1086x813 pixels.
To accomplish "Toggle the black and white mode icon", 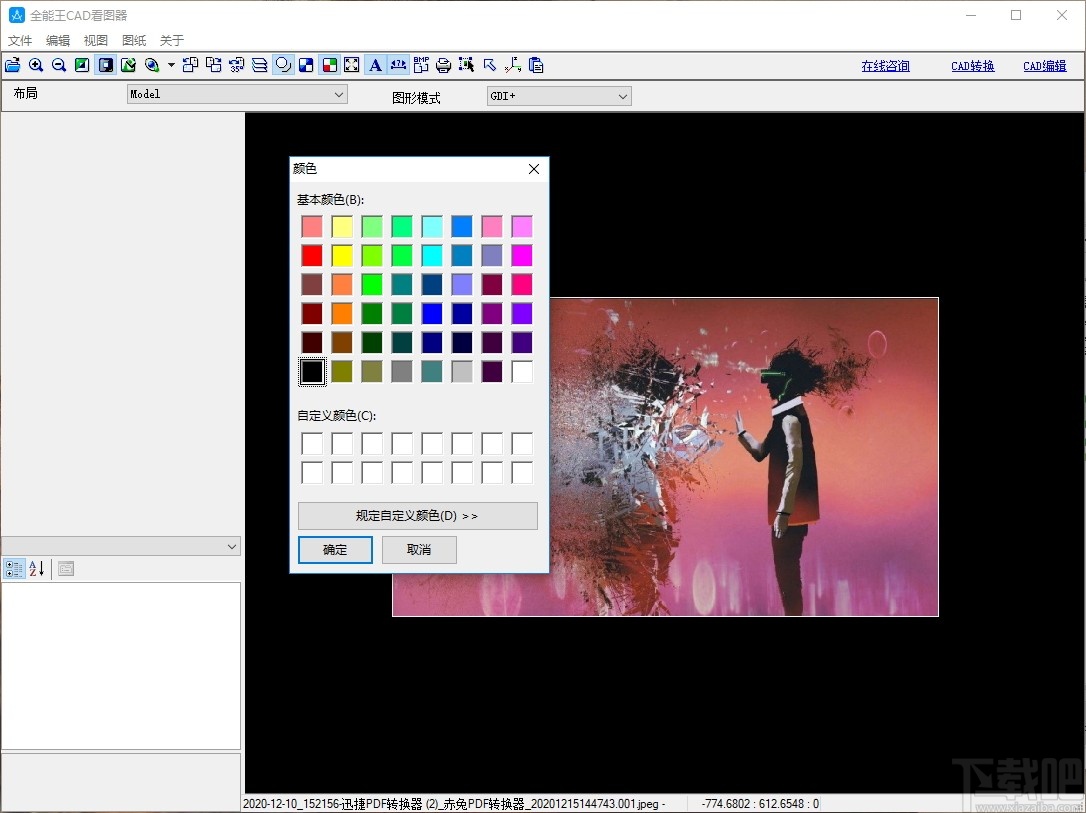I will (306, 65).
